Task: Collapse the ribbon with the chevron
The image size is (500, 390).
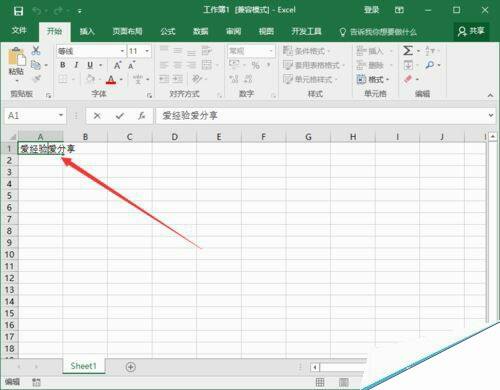Action: click(490, 95)
